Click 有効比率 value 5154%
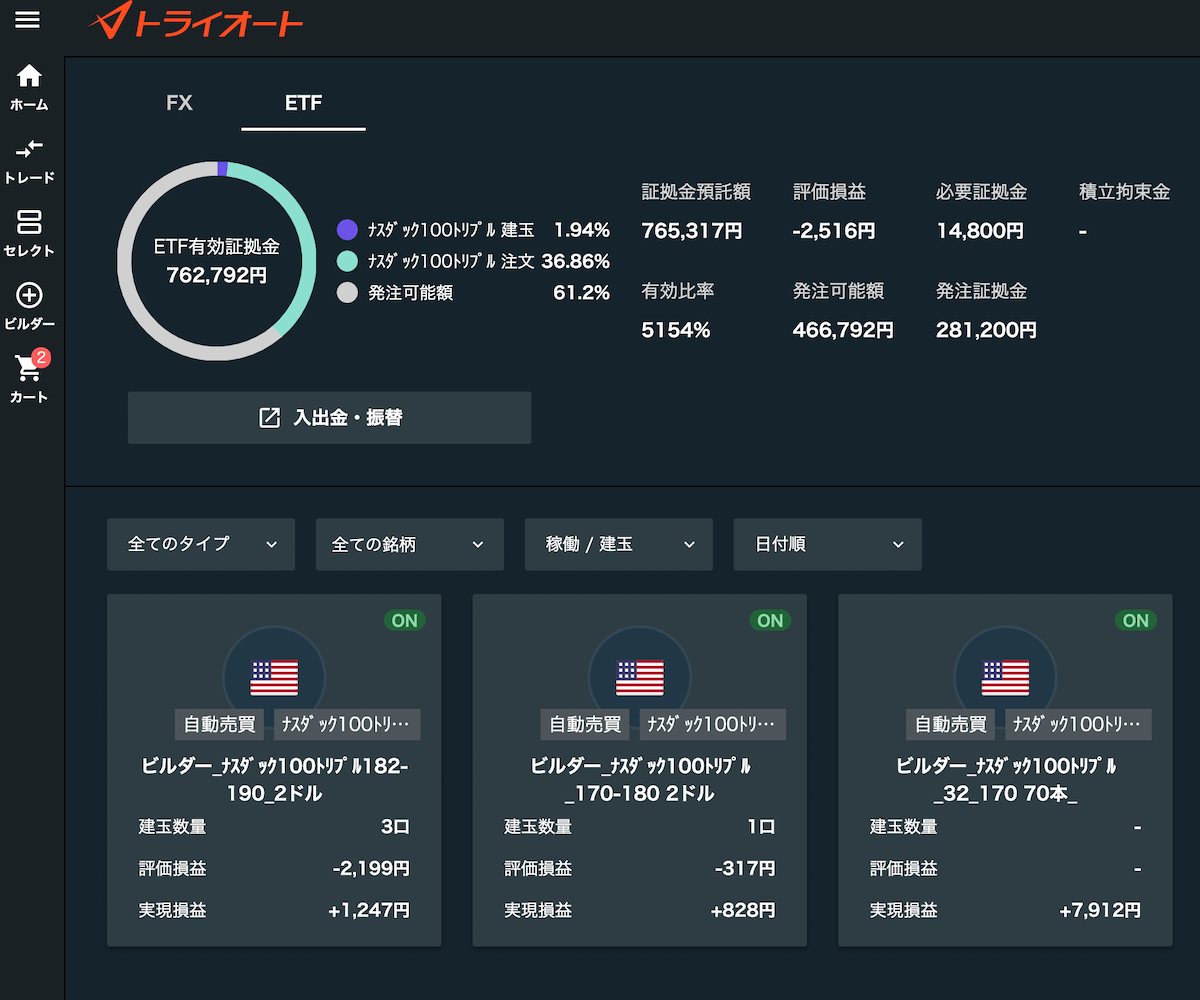This screenshot has width=1200, height=1000. click(x=676, y=330)
